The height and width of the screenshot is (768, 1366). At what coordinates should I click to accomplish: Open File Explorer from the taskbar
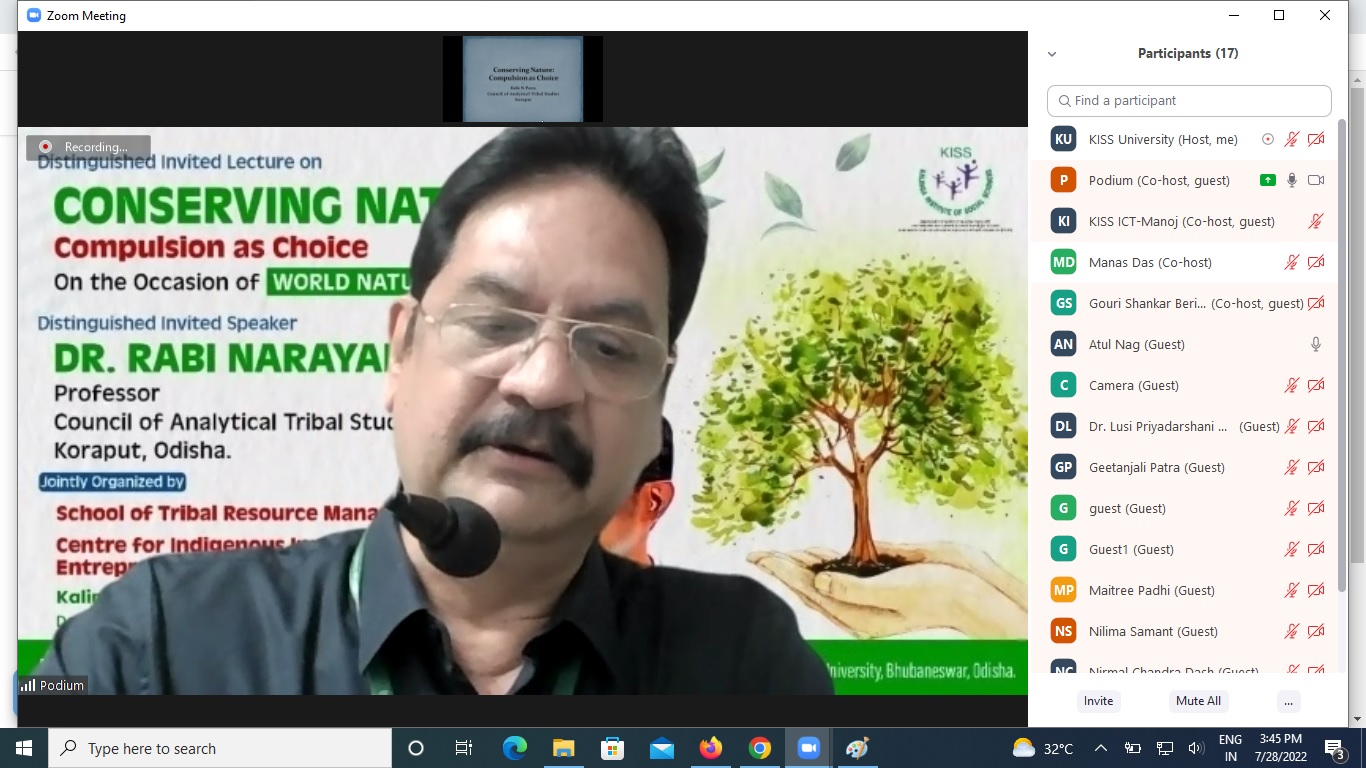(x=563, y=748)
